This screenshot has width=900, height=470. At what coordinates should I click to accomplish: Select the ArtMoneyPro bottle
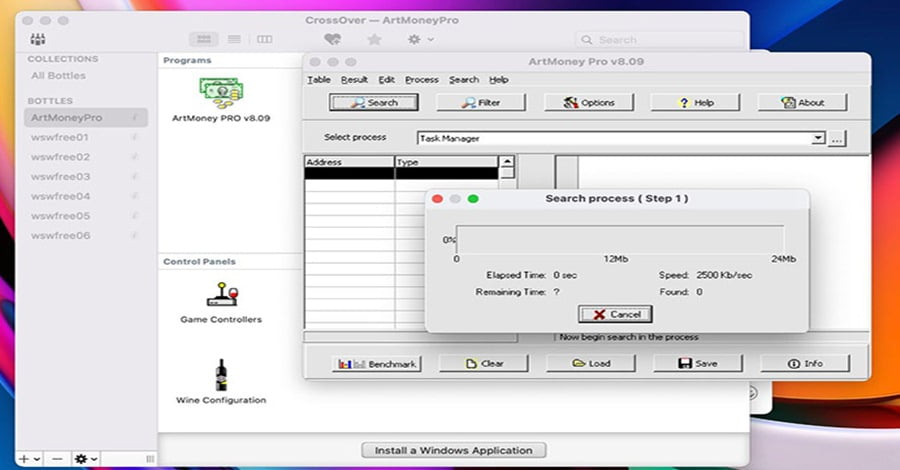[86, 118]
